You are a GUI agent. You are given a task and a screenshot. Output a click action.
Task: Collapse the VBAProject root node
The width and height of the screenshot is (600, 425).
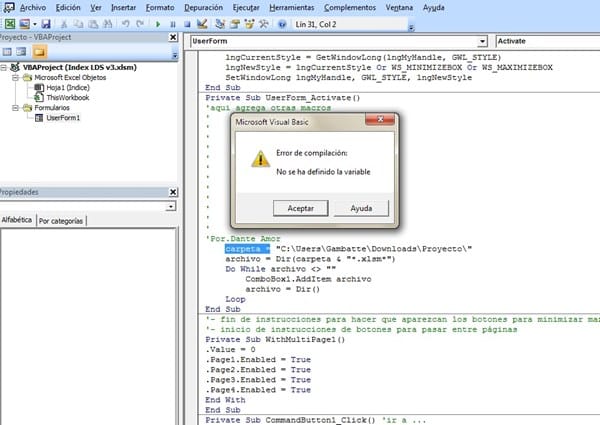5,67
